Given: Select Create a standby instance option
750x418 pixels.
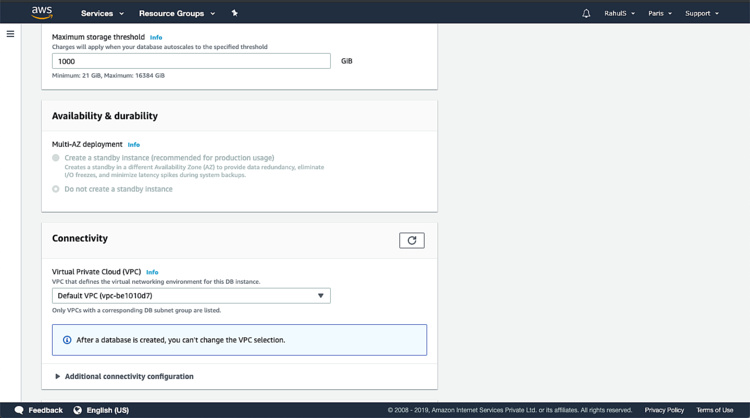Looking at the screenshot, I should [x=56, y=158].
